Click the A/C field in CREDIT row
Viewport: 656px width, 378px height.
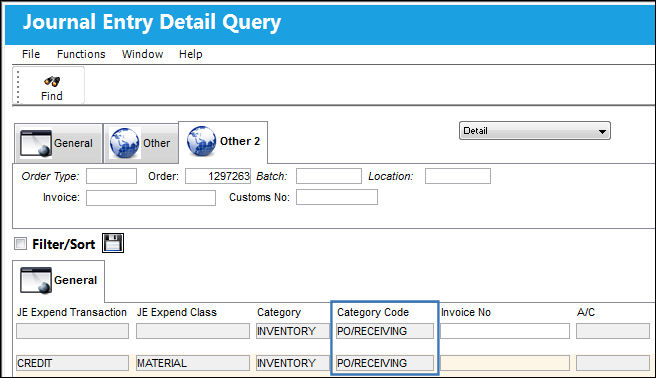tap(613, 363)
